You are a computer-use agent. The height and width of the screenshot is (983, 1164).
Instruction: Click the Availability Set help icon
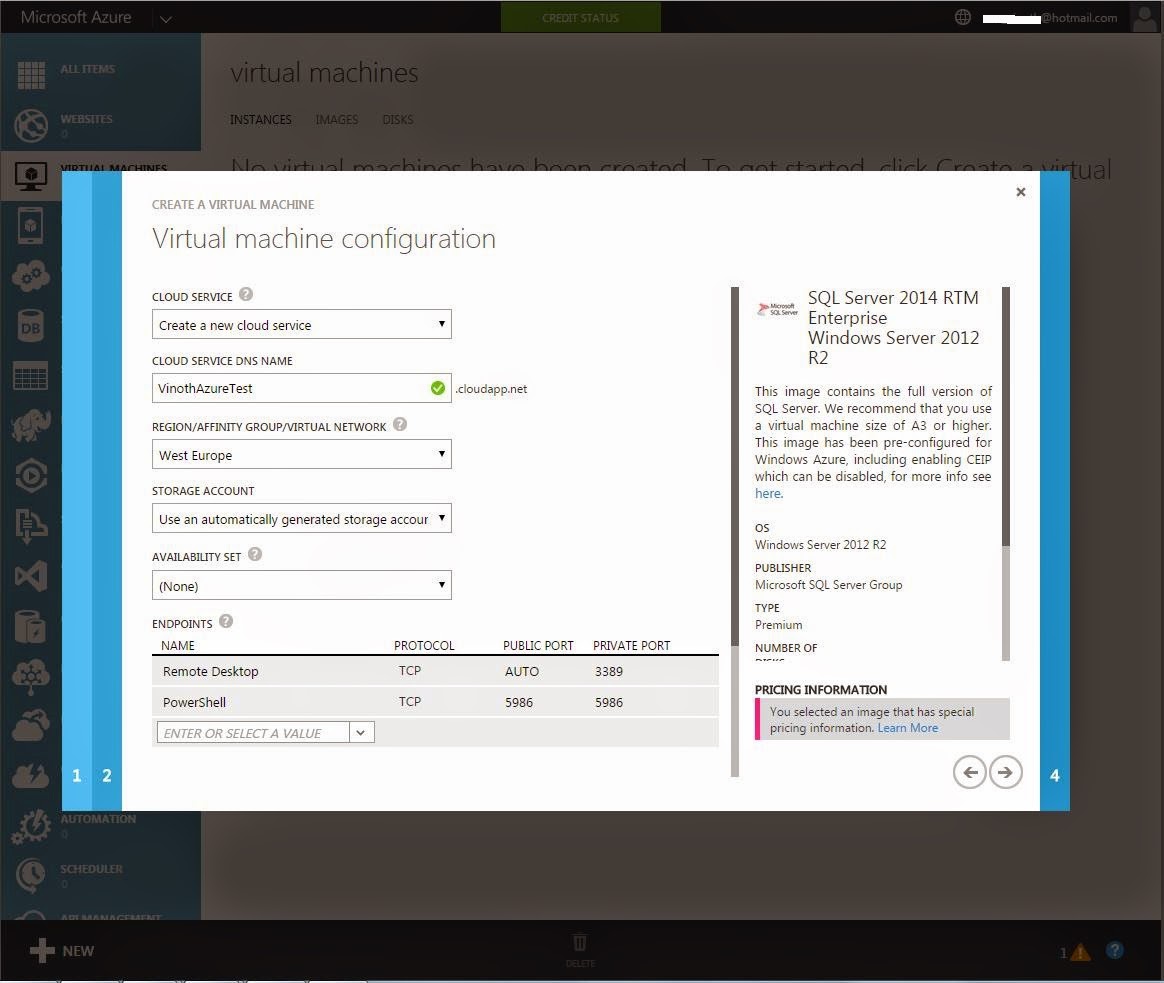(x=255, y=554)
